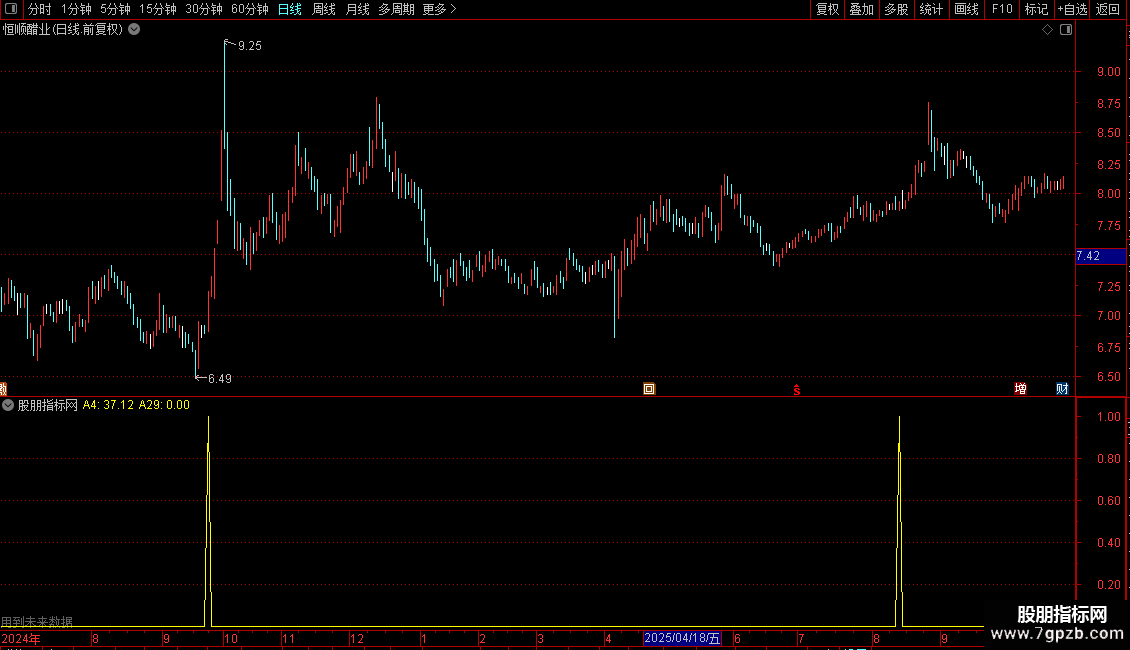This screenshot has height=650, width=1130.
Task: Open the 统计 statistics tool
Action: (x=931, y=9)
